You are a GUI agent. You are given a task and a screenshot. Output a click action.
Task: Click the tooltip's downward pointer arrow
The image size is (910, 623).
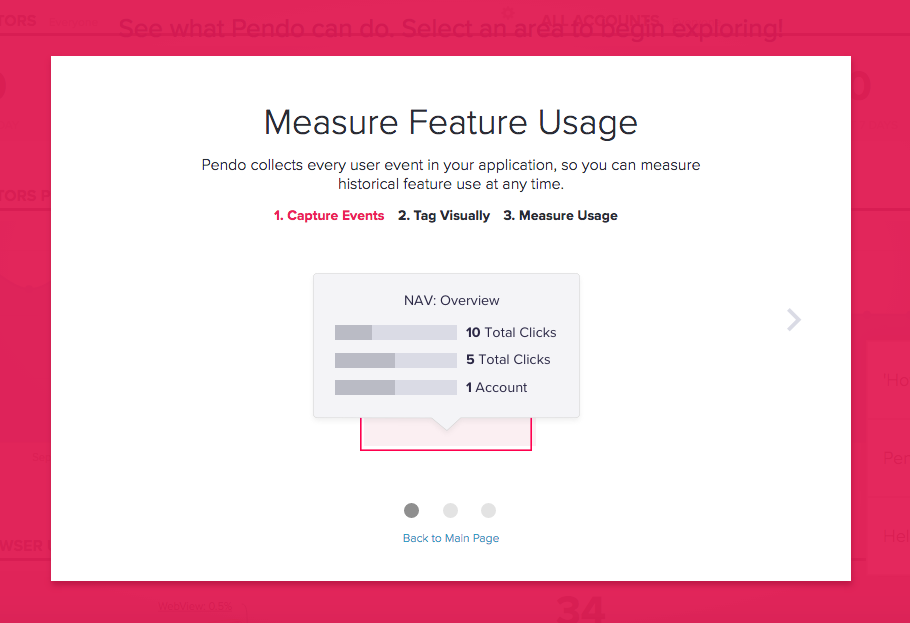tap(446, 424)
